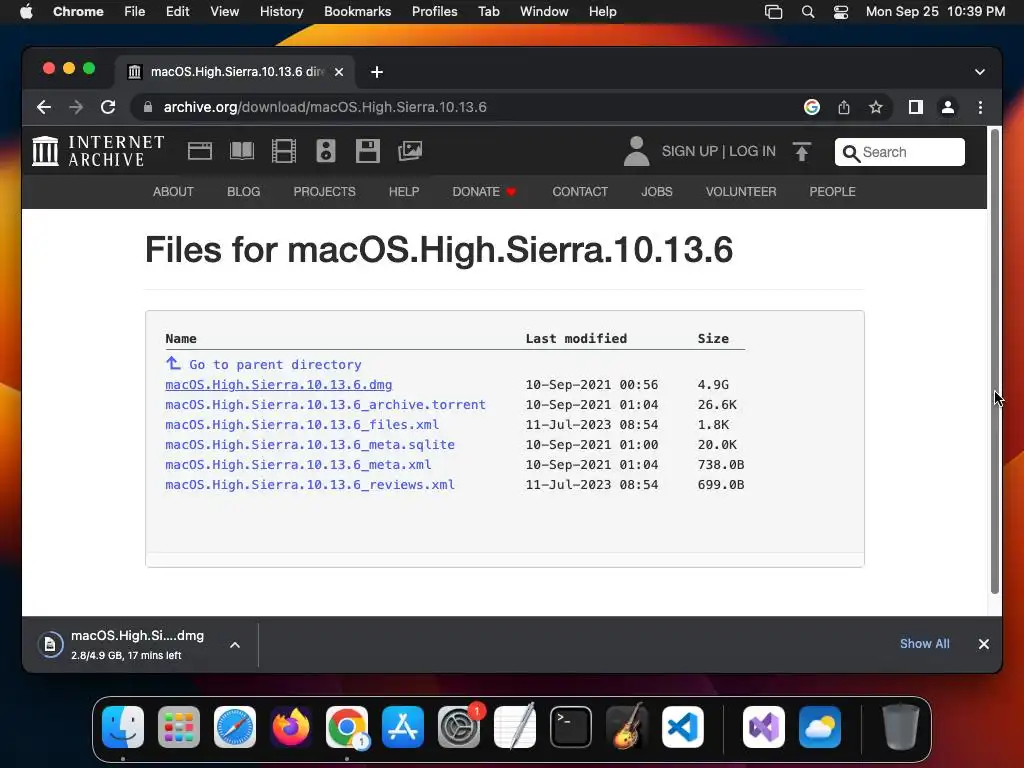
Task: Open the _files.xml file link
Action: coord(302,425)
